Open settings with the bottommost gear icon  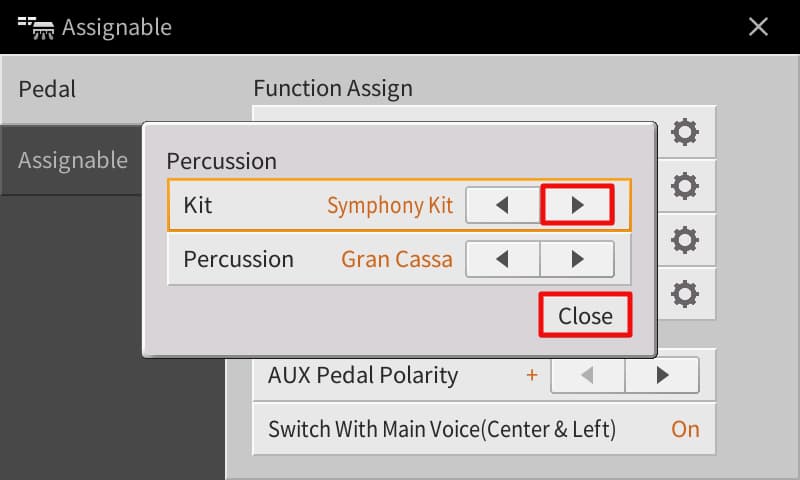click(x=685, y=294)
